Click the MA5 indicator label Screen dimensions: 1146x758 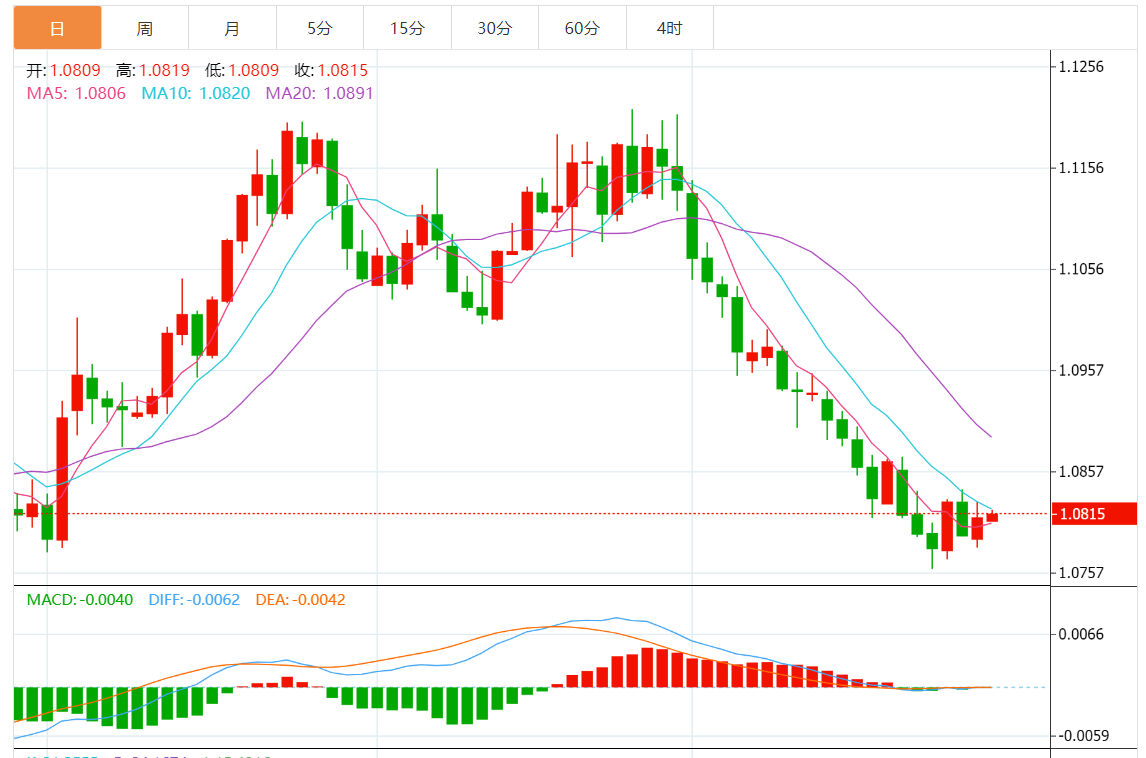[76, 93]
